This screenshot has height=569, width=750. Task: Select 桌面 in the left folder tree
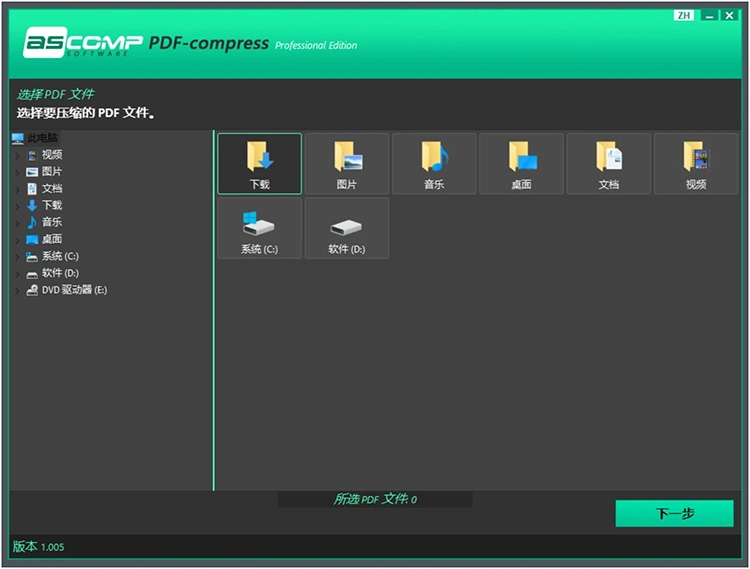point(51,239)
